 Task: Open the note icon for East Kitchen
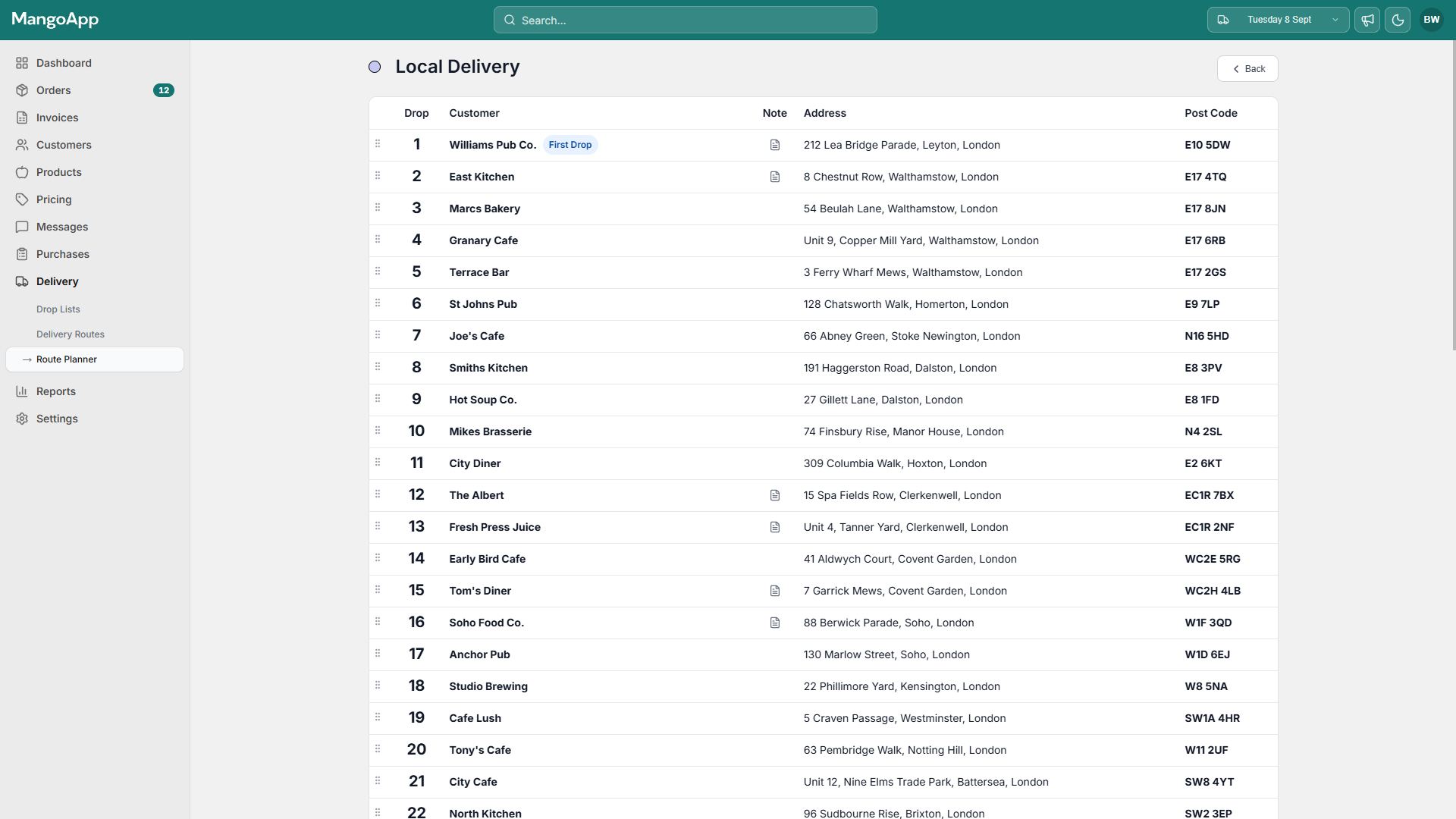pos(774,177)
